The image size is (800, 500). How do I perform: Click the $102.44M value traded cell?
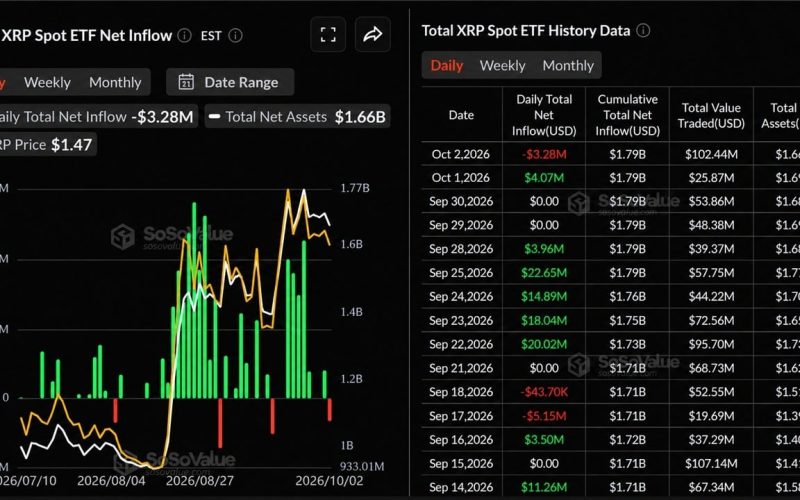tap(711, 154)
